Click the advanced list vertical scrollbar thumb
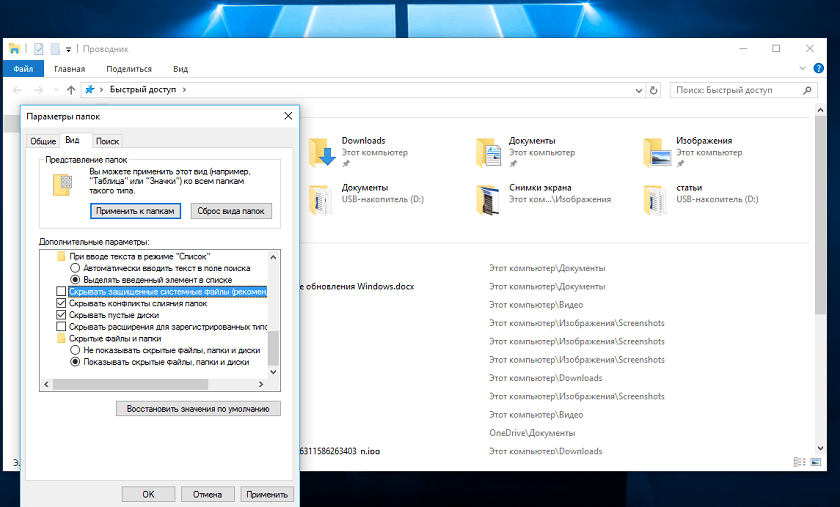 coord(273,348)
